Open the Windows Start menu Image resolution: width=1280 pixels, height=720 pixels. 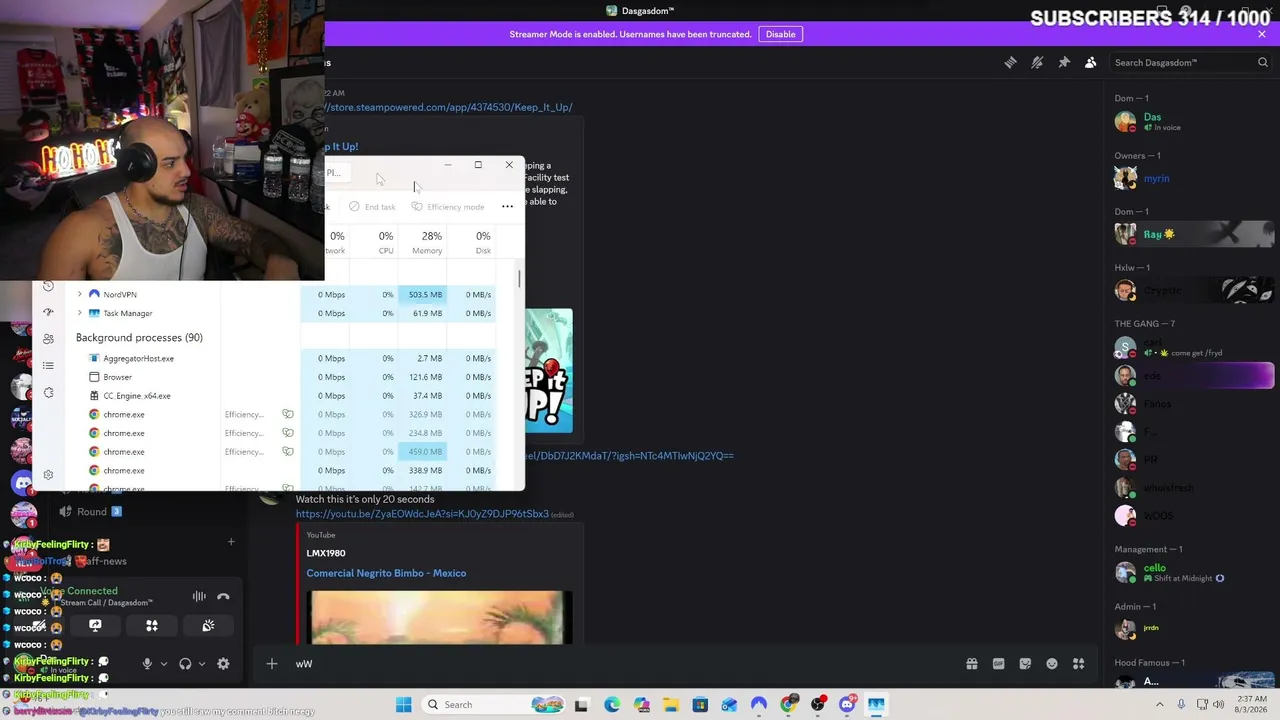pyautogui.click(x=403, y=705)
